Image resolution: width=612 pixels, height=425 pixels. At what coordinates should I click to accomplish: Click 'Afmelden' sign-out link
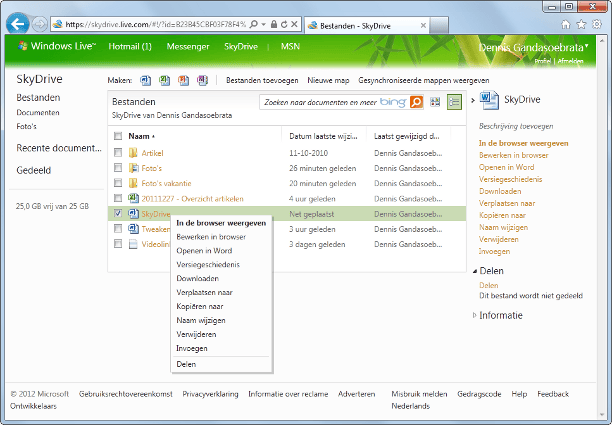(x=571, y=61)
